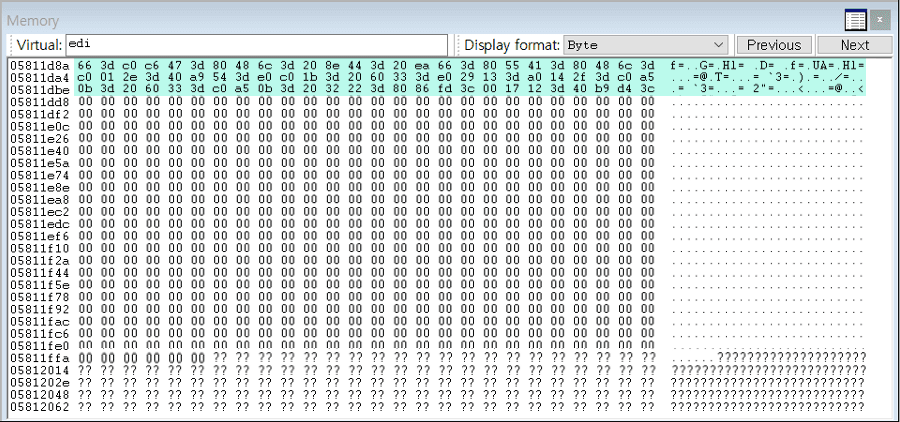This screenshot has width=900, height=422.
Task: Click first byte c0 in row 05811da4
Action: 85,78
